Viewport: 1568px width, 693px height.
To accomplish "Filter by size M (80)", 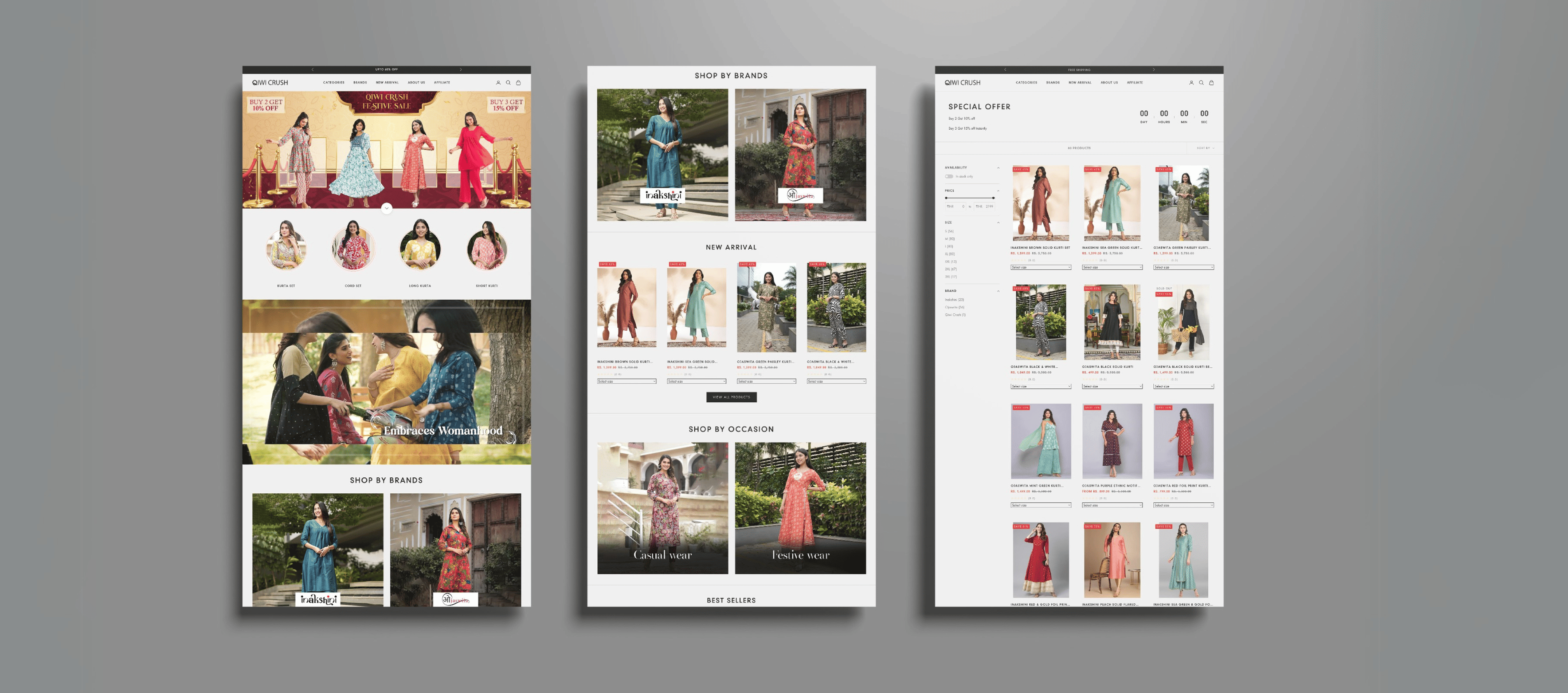I will click(x=950, y=239).
